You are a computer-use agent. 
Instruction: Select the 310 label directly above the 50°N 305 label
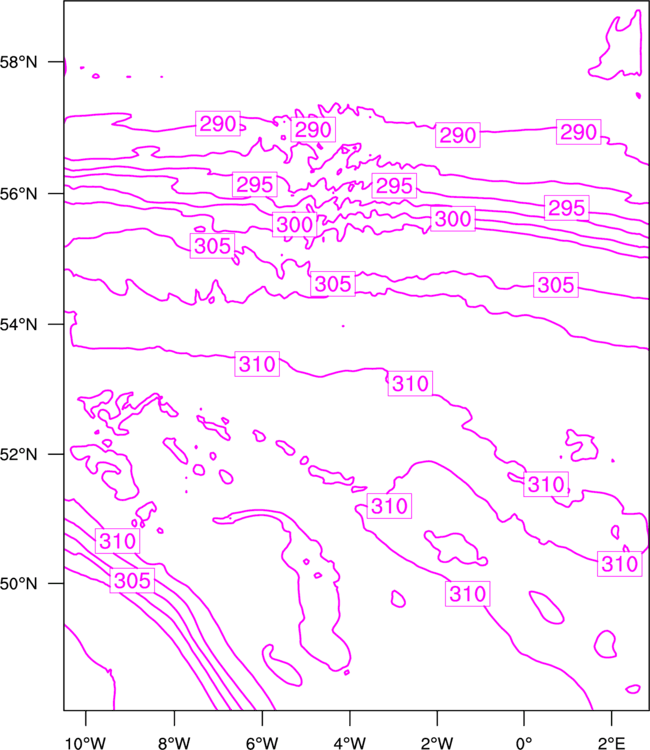(x=117, y=541)
